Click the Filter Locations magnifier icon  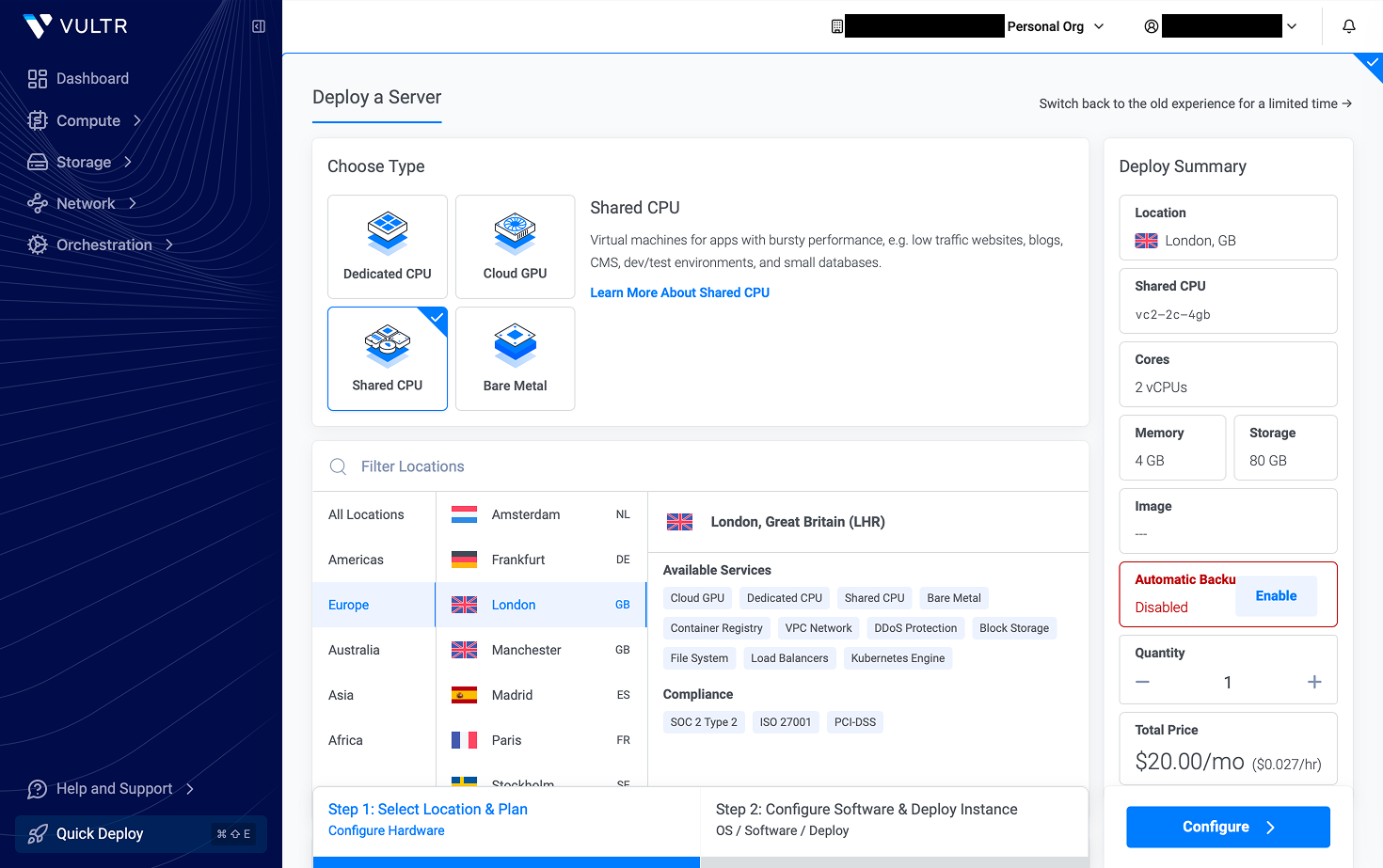point(338,466)
